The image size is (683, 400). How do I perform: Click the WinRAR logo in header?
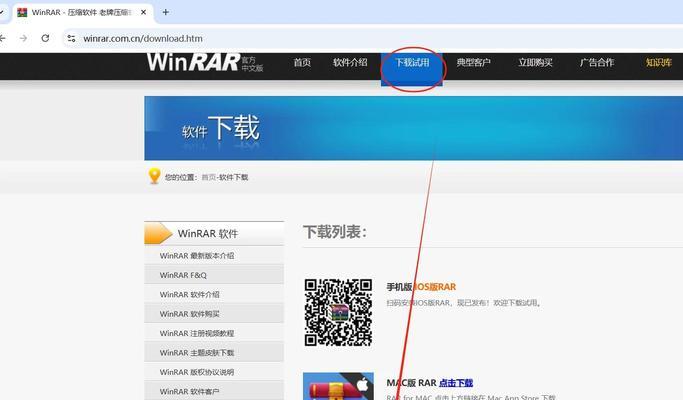point(205,62)
